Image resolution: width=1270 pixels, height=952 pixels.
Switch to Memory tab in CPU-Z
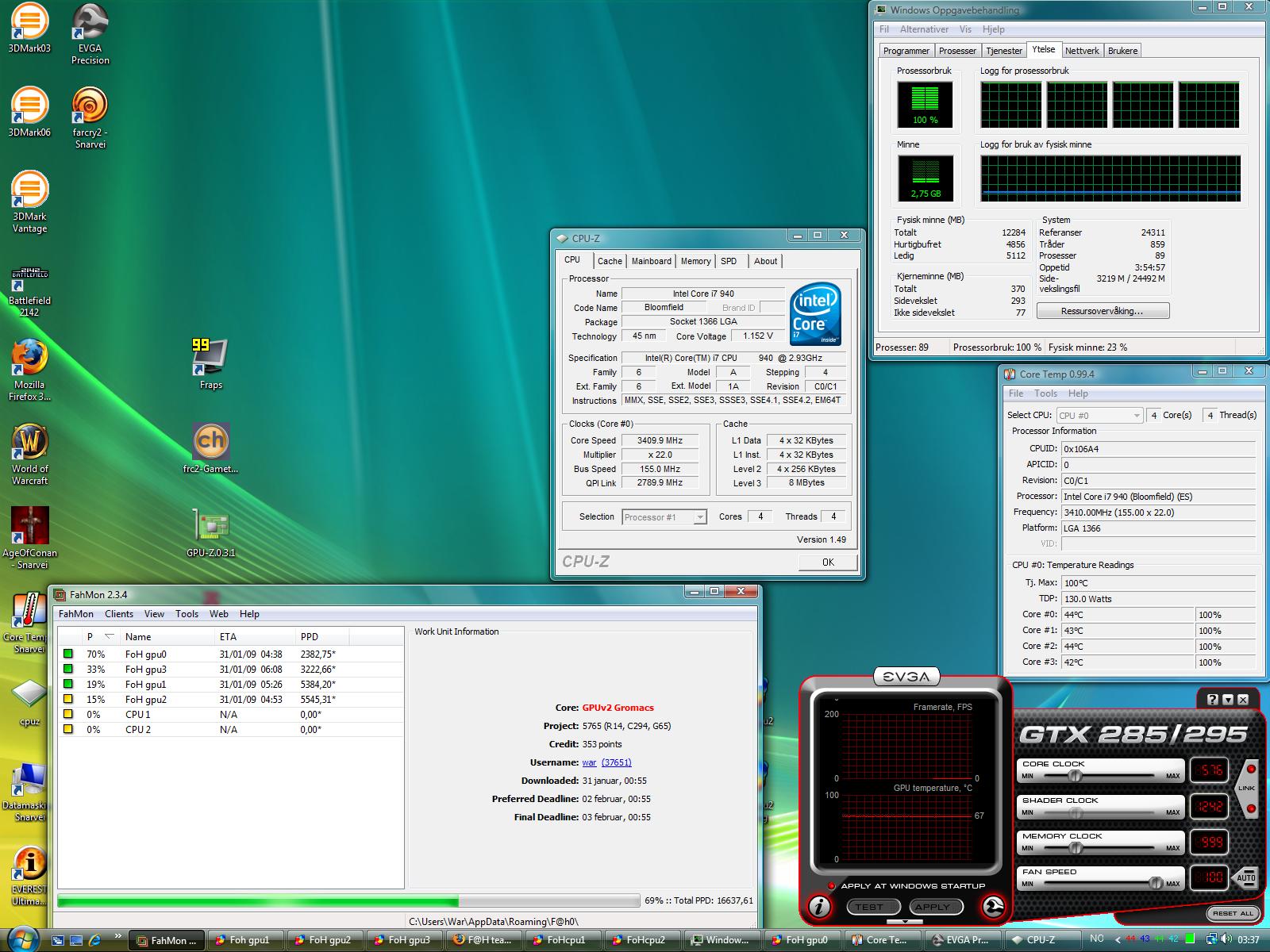click(696, 261)
